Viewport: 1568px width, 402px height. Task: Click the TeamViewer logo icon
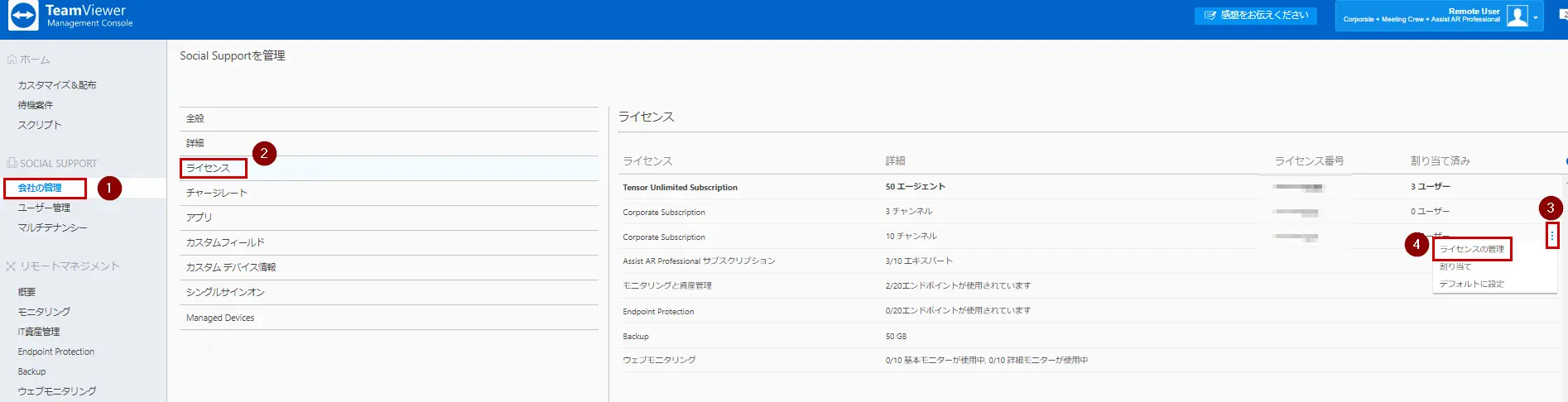[x=23, y=16]
